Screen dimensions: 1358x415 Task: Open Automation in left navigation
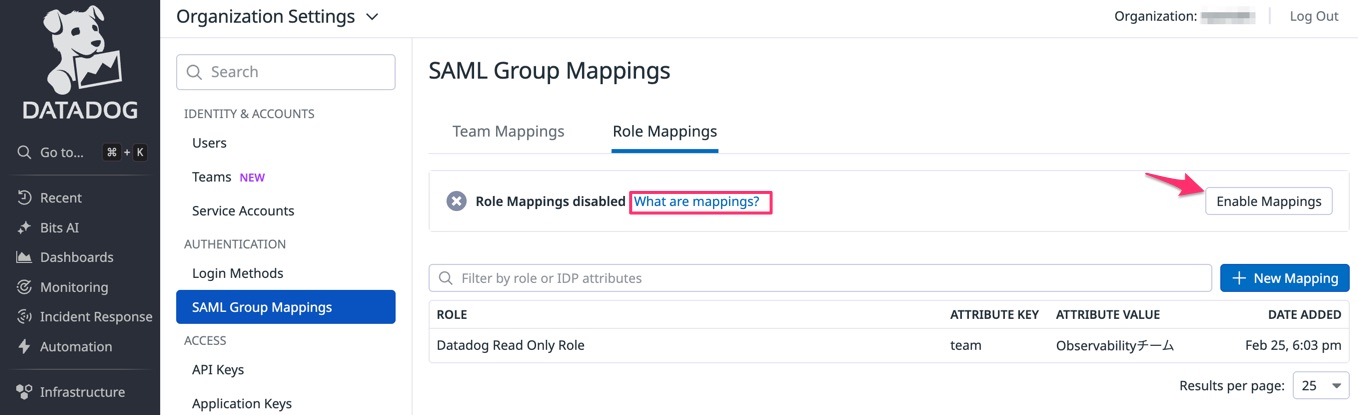coord(76,347)
